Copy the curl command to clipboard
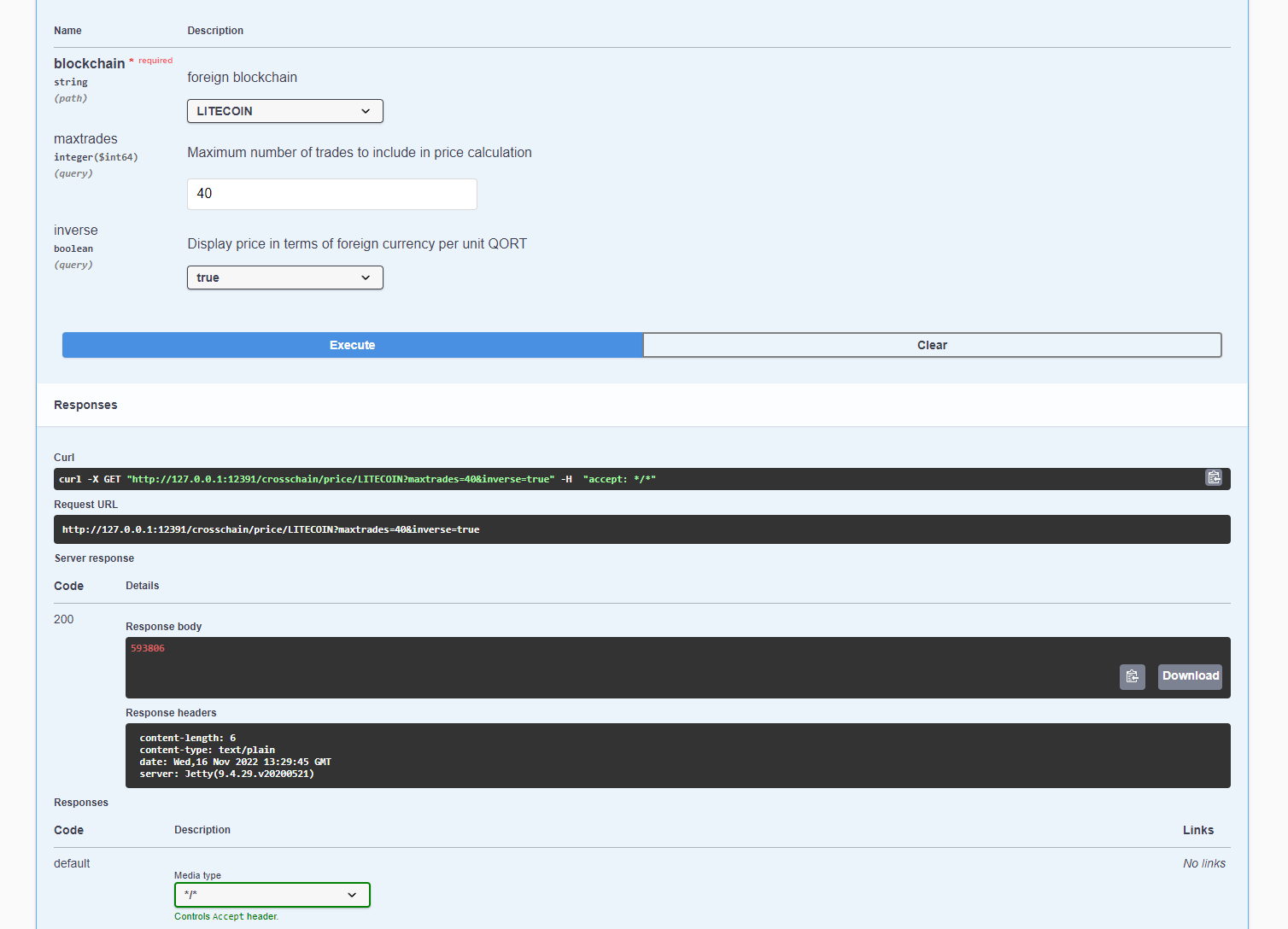Viewport: 1288px width, 929px height. pos(1214,478)
